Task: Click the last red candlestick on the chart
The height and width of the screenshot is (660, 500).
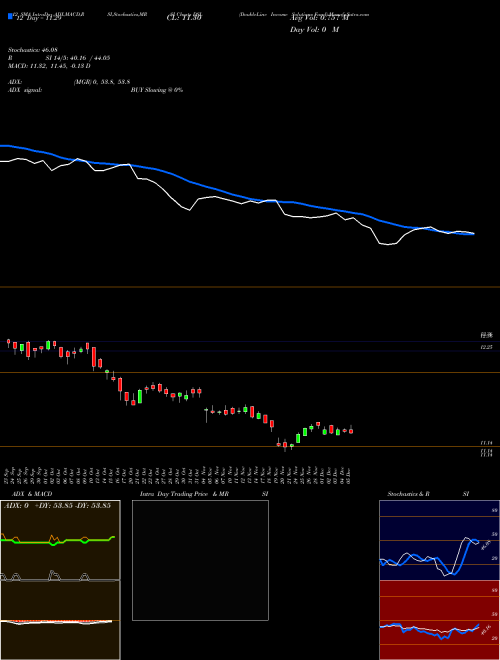Action: coord(351,430)
